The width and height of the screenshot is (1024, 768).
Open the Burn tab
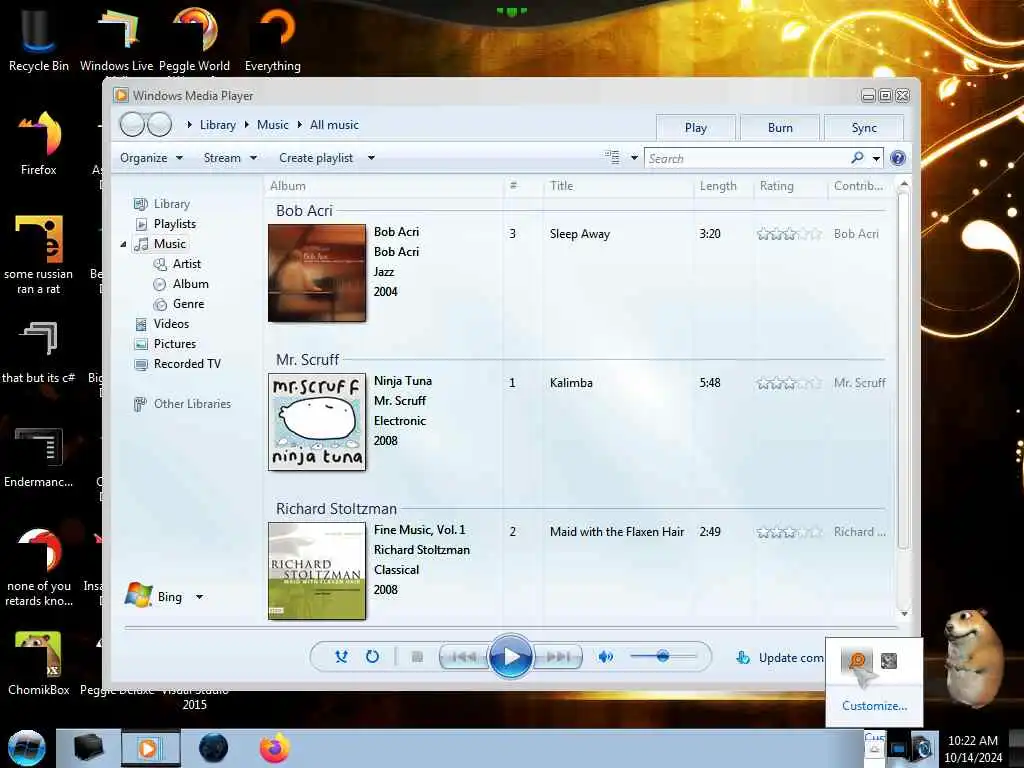pyautogui.click(x=780, y=128)
